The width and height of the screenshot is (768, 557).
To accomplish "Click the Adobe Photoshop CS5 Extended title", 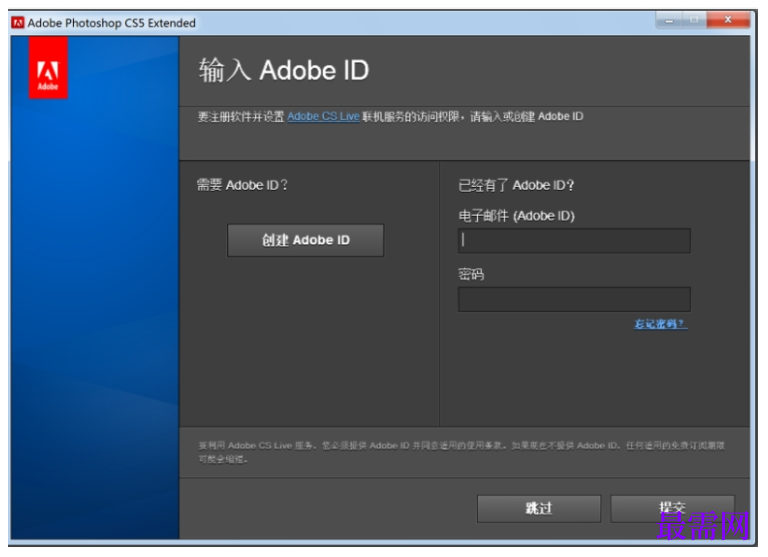I will (x=112, y=23).
